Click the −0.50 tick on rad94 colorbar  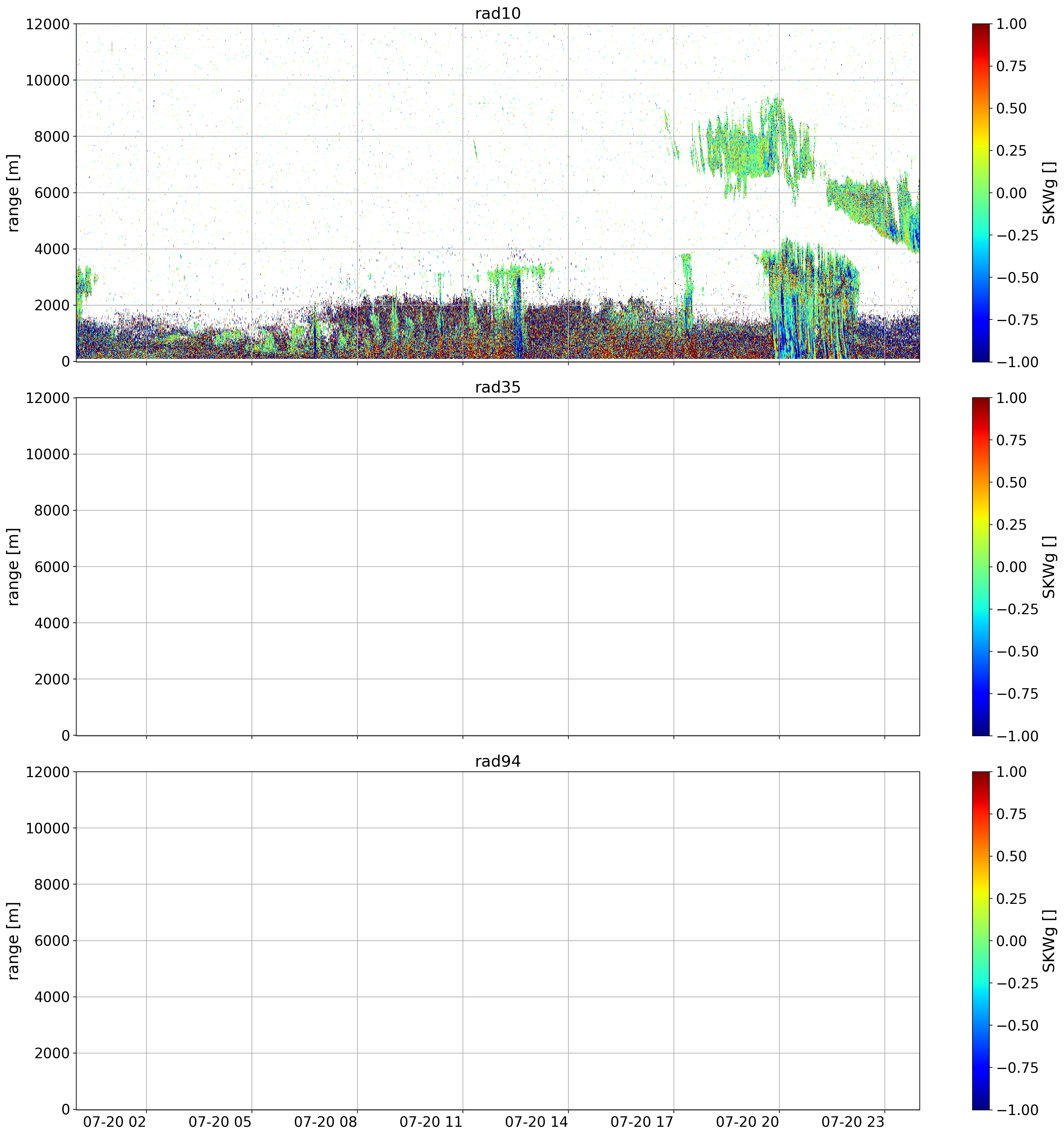pyautogui.click(x=1017, y=1025)
